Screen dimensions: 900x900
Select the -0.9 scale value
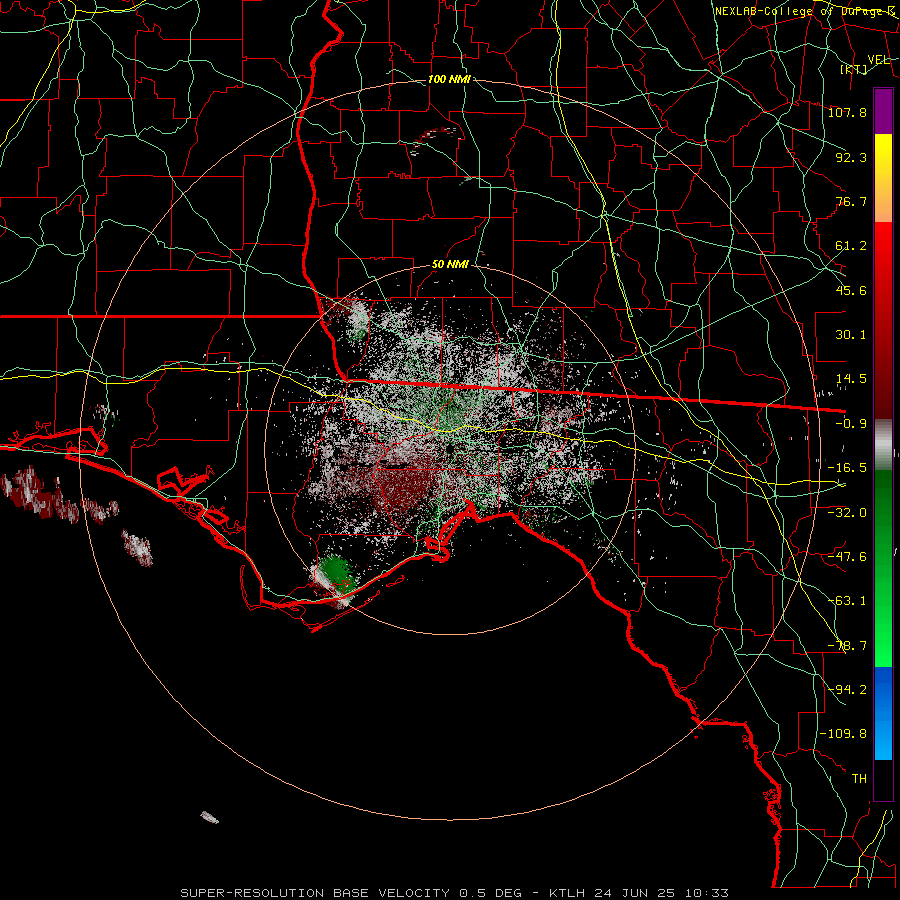point(851,424)
